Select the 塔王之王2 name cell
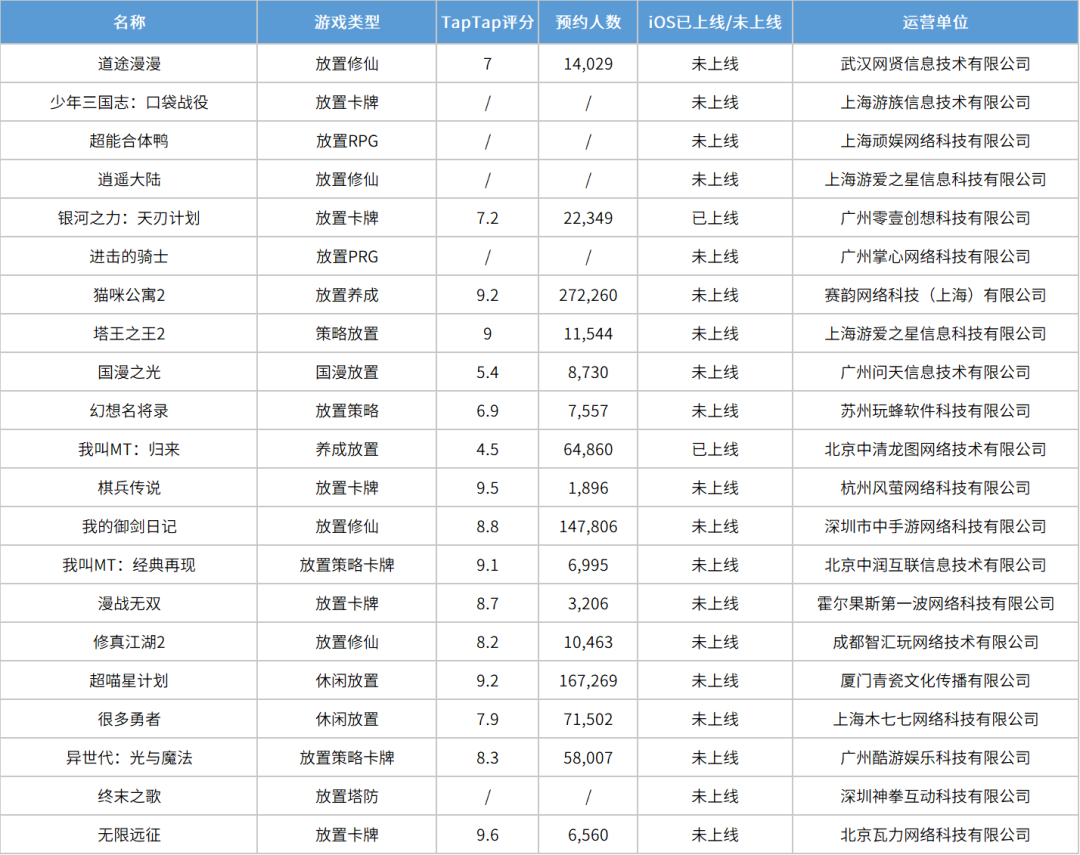 (x=129, y=333)
